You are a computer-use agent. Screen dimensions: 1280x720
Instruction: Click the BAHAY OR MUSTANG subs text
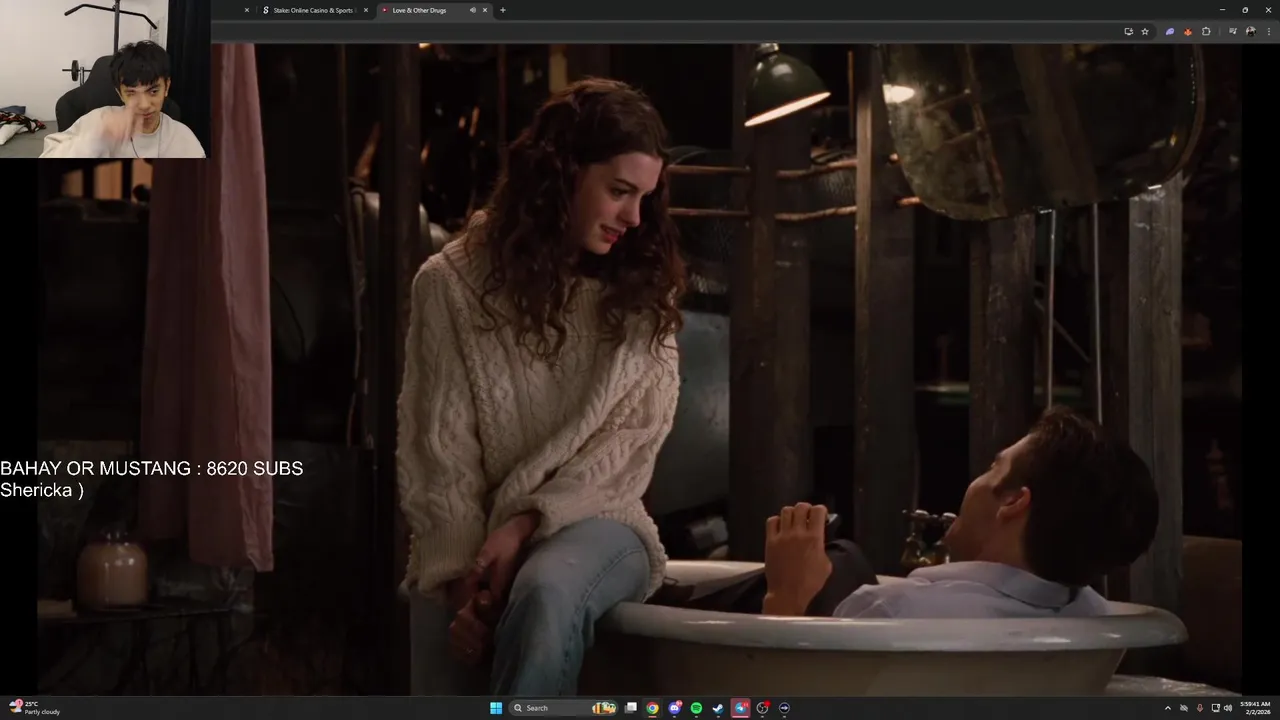click(x=151, y=468)
